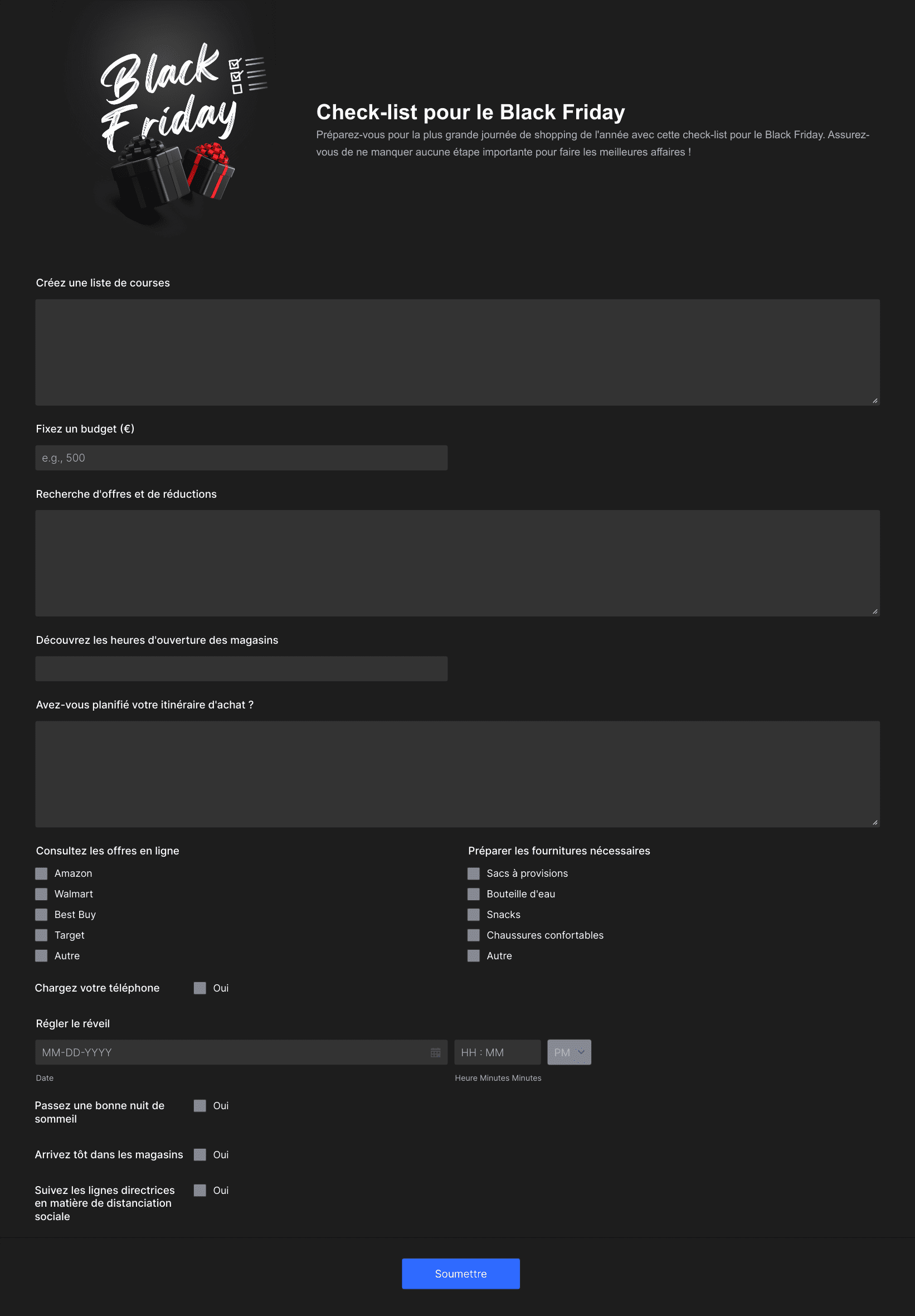Focus the liste de courses text area
Image resolution: width=915 pixels, height=1316 pixels.
[457, 352]
